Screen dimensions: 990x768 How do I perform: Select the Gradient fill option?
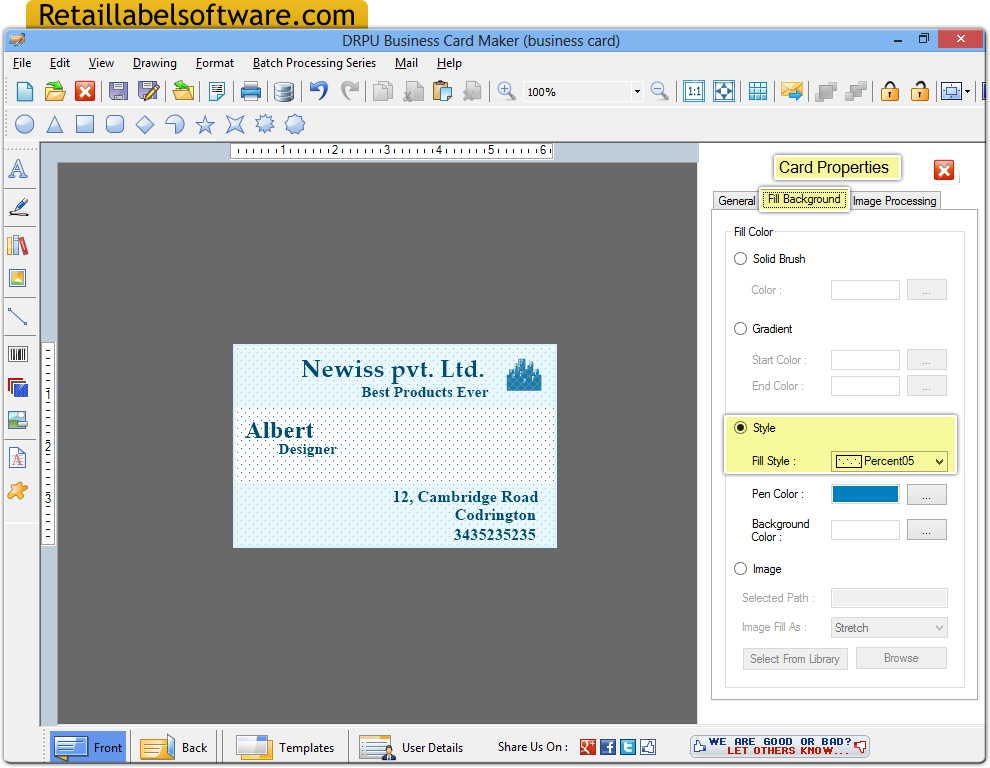point(741,329)
